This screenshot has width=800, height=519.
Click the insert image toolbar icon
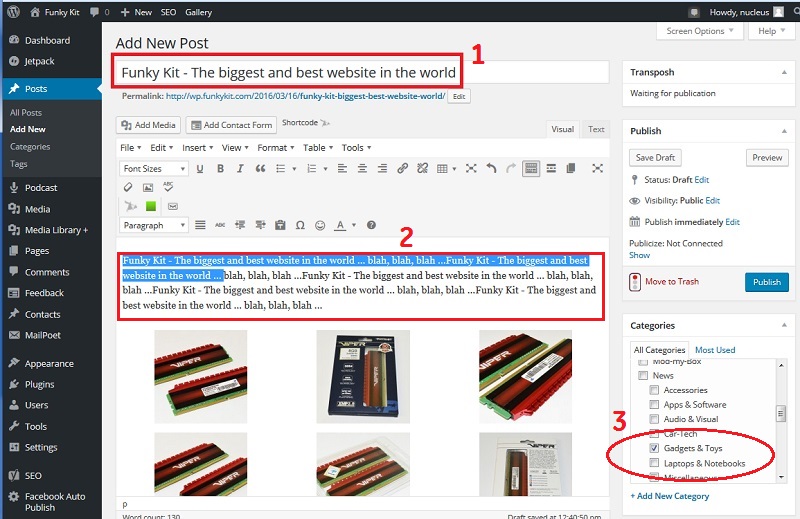(148, 187)
